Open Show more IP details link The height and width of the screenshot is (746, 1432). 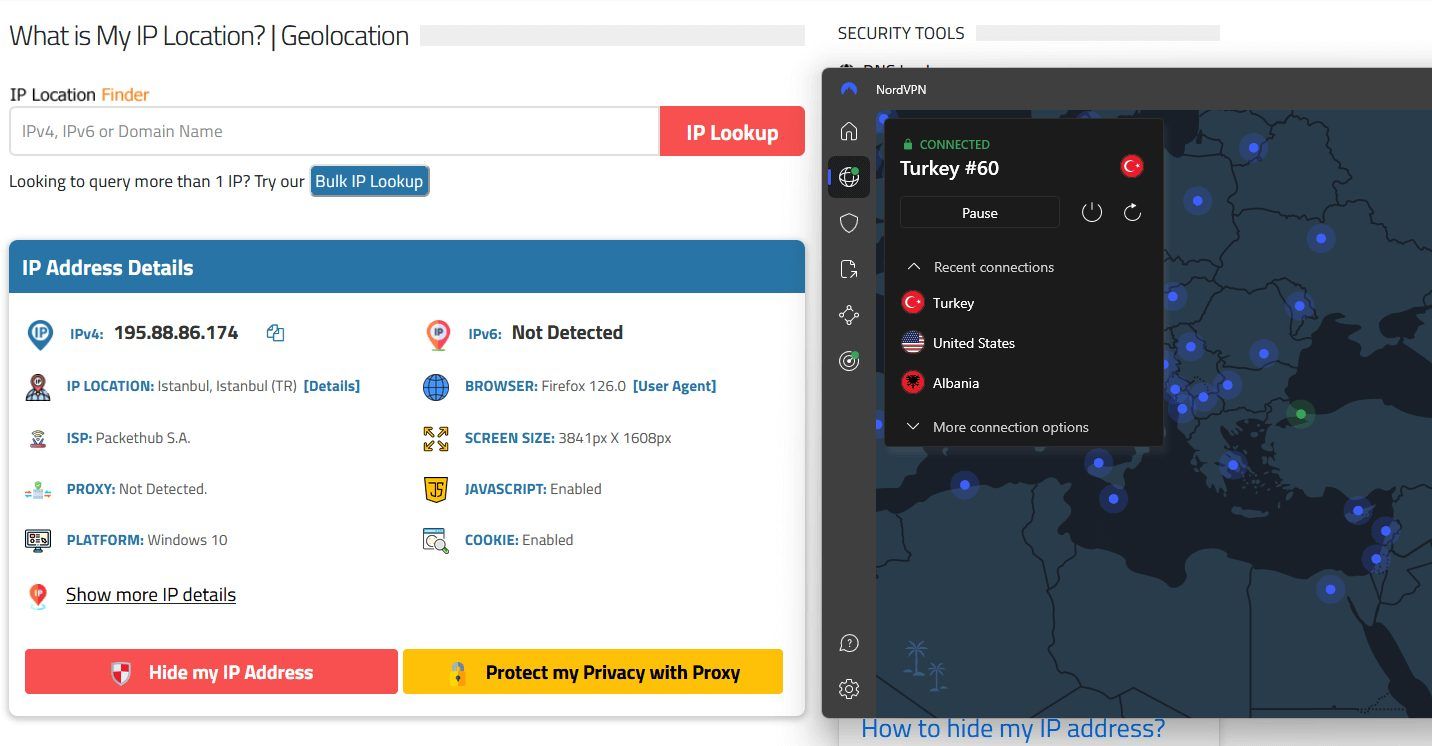pyautogui.click(x=151, y=594)
